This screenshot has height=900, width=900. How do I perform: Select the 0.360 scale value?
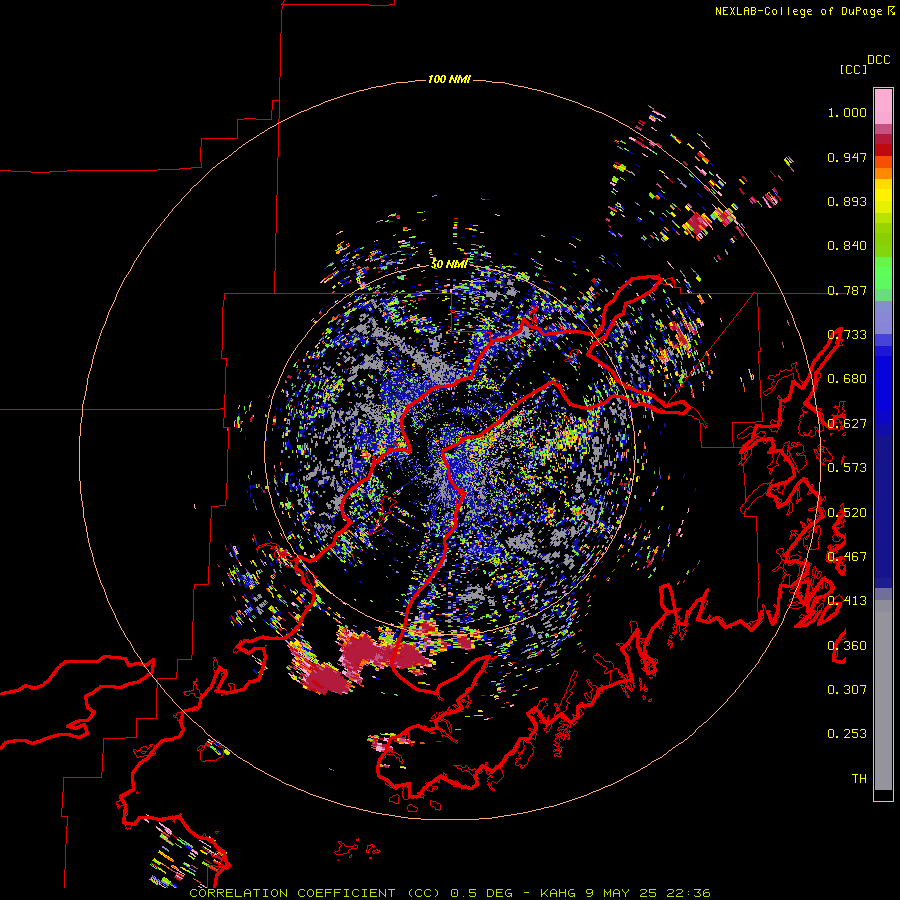[847, 645]
